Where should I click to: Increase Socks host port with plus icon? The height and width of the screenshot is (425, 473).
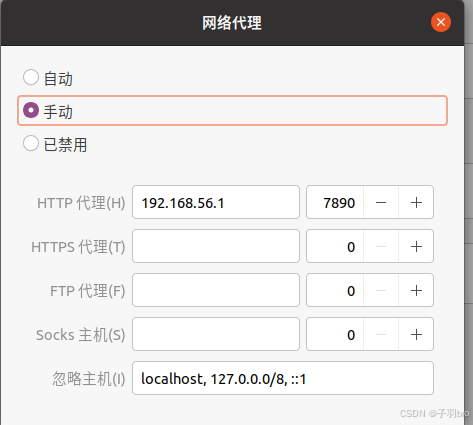coord(416,334)
